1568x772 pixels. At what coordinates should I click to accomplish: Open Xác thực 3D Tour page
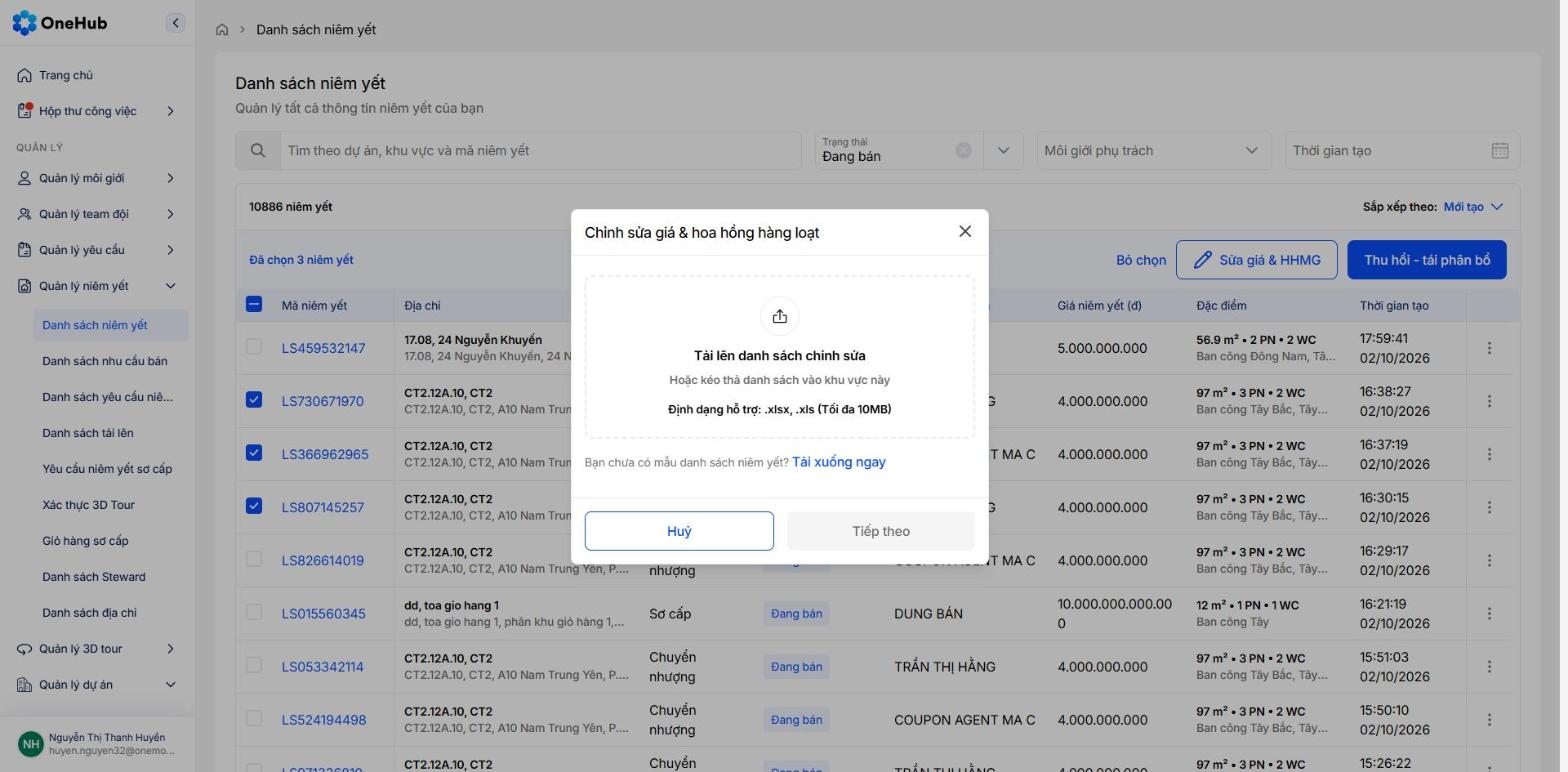[88, 505]
